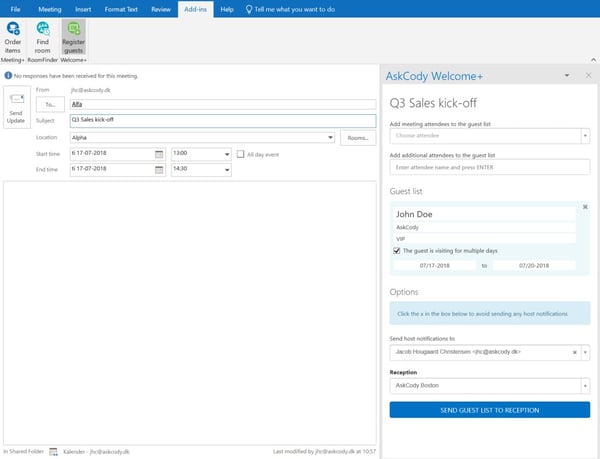
Task: Click the additional attendee name field
Action: 489,167
